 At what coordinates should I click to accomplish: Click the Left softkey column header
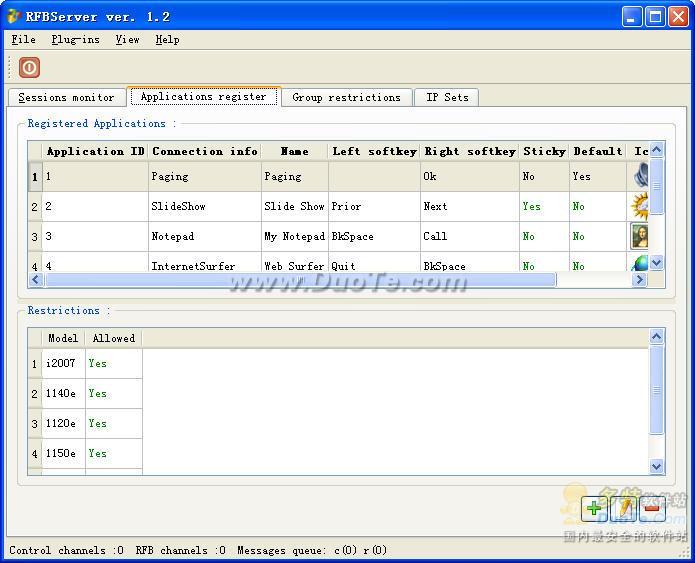[375, 151]
